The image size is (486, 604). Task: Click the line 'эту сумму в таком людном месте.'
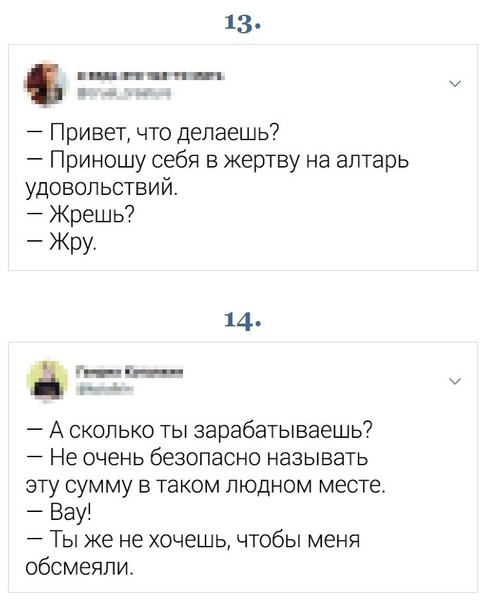click(x=206, y=485)
